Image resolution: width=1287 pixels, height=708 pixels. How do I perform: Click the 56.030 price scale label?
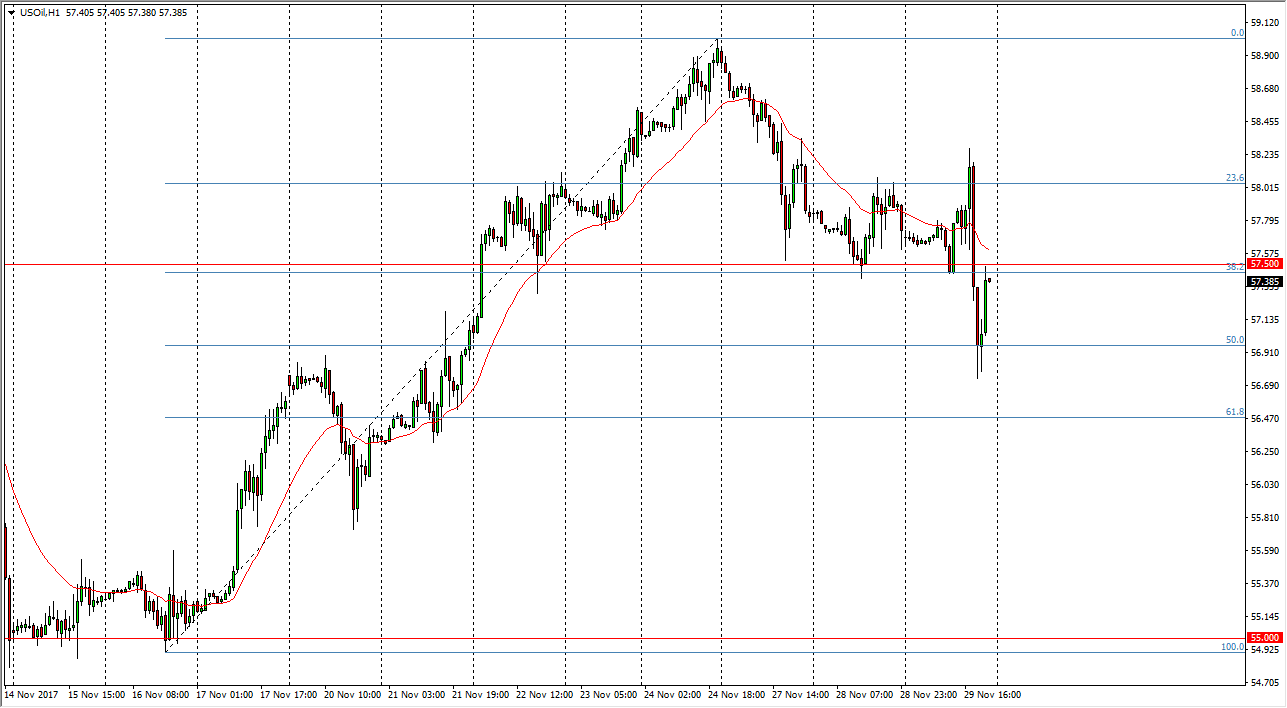pyautogui.click(x=1265, y=485)
